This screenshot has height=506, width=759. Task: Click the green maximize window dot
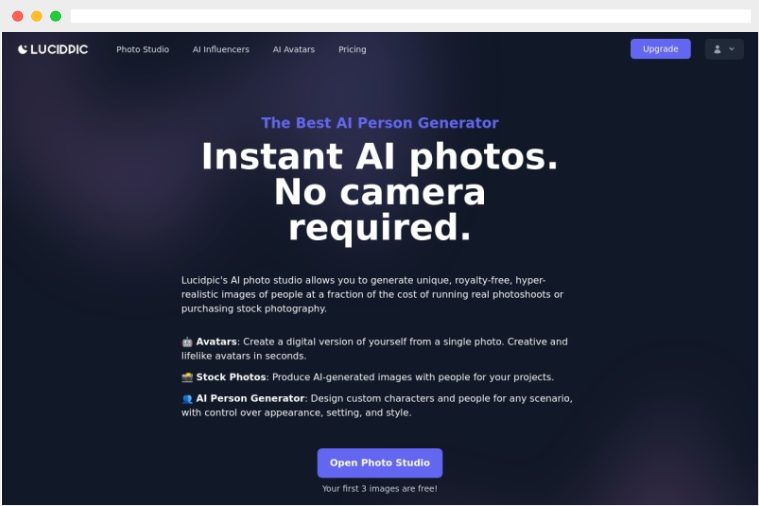pyautogui.click(x=56, y=16)
